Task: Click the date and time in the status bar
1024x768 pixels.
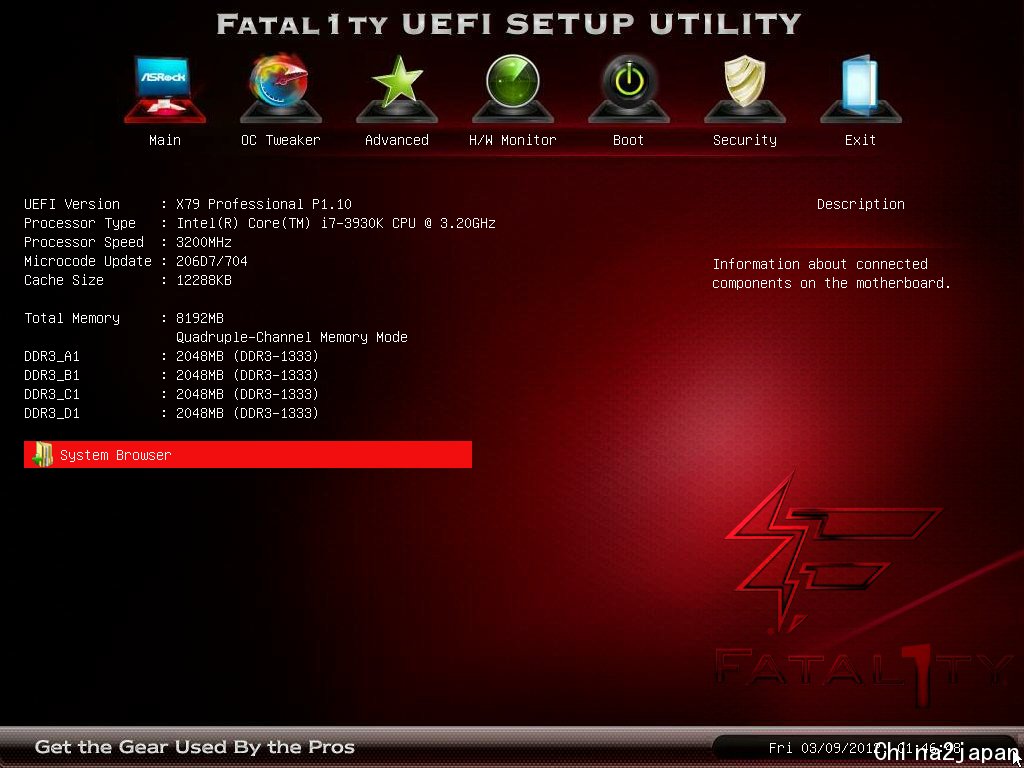Action: (x=865, y=747)
